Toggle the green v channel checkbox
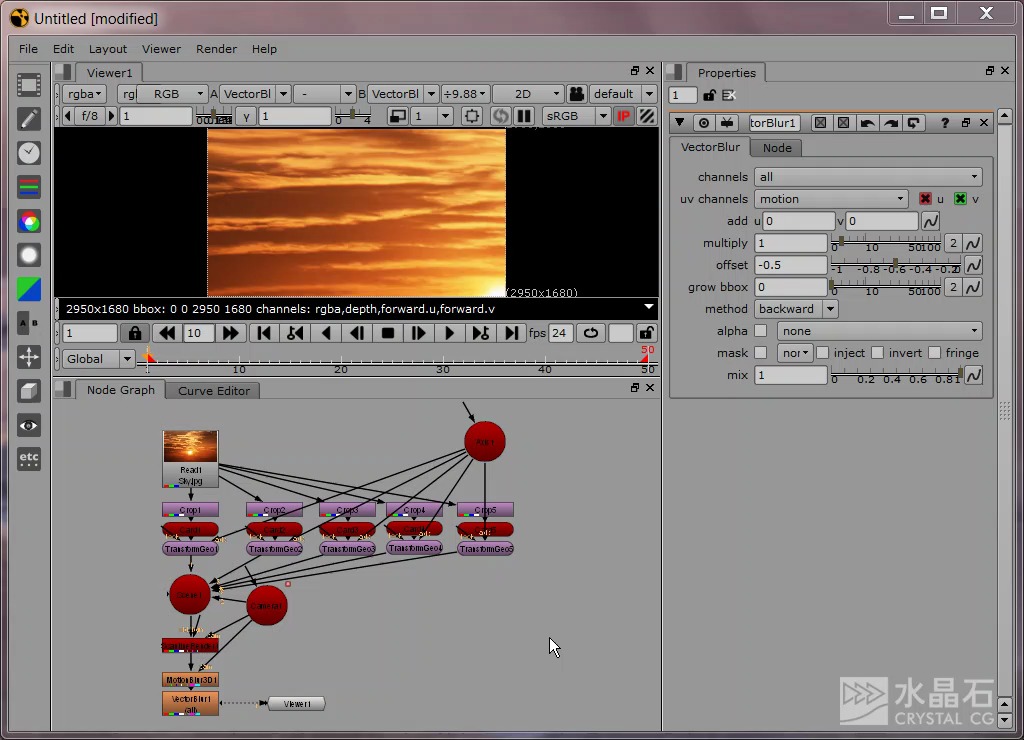The height and width of the screenshot is (740, 1024). coord(960,199)
